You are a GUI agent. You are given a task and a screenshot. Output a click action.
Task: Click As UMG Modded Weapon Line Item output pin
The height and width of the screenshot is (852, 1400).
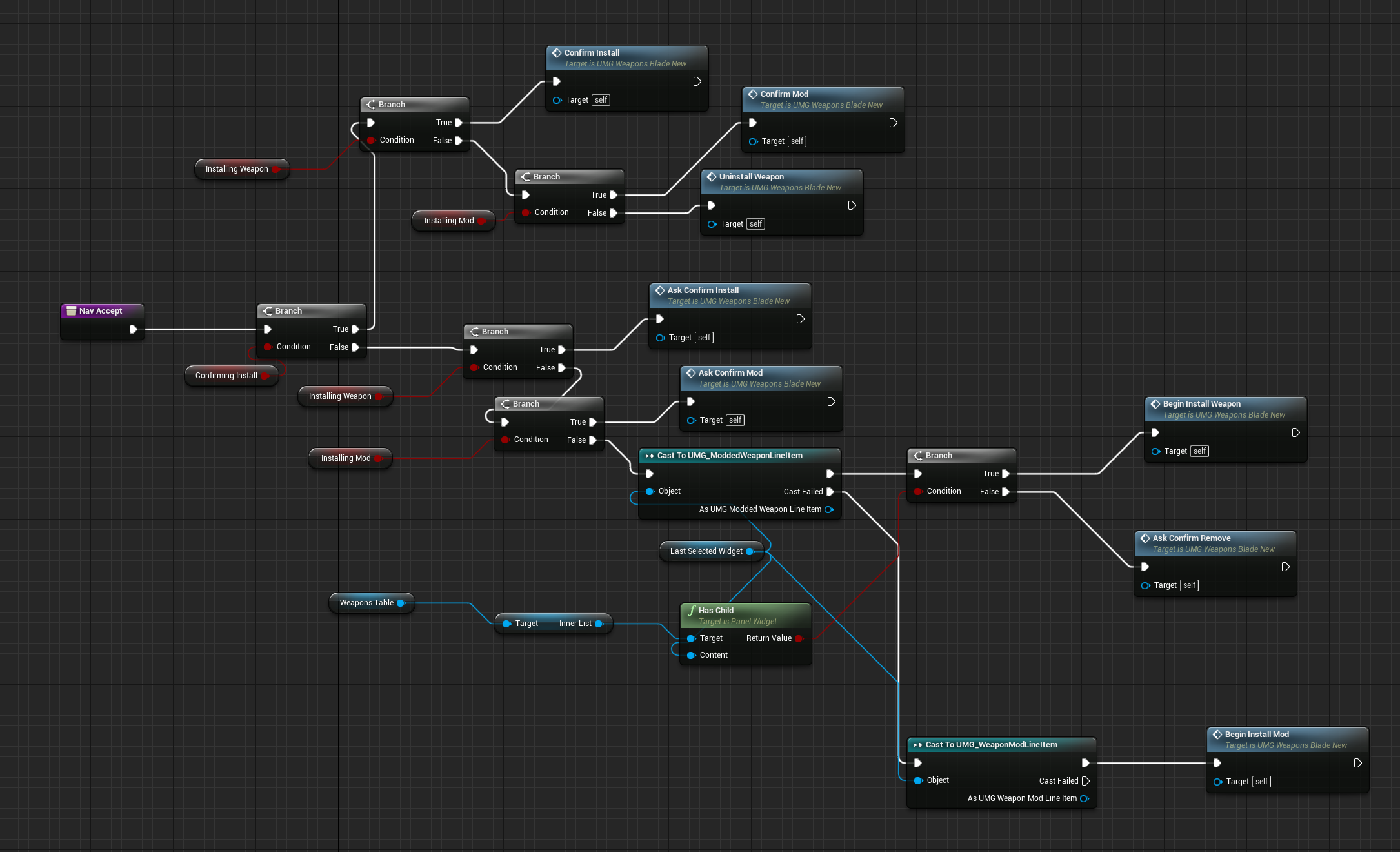(x=829, y=509)
